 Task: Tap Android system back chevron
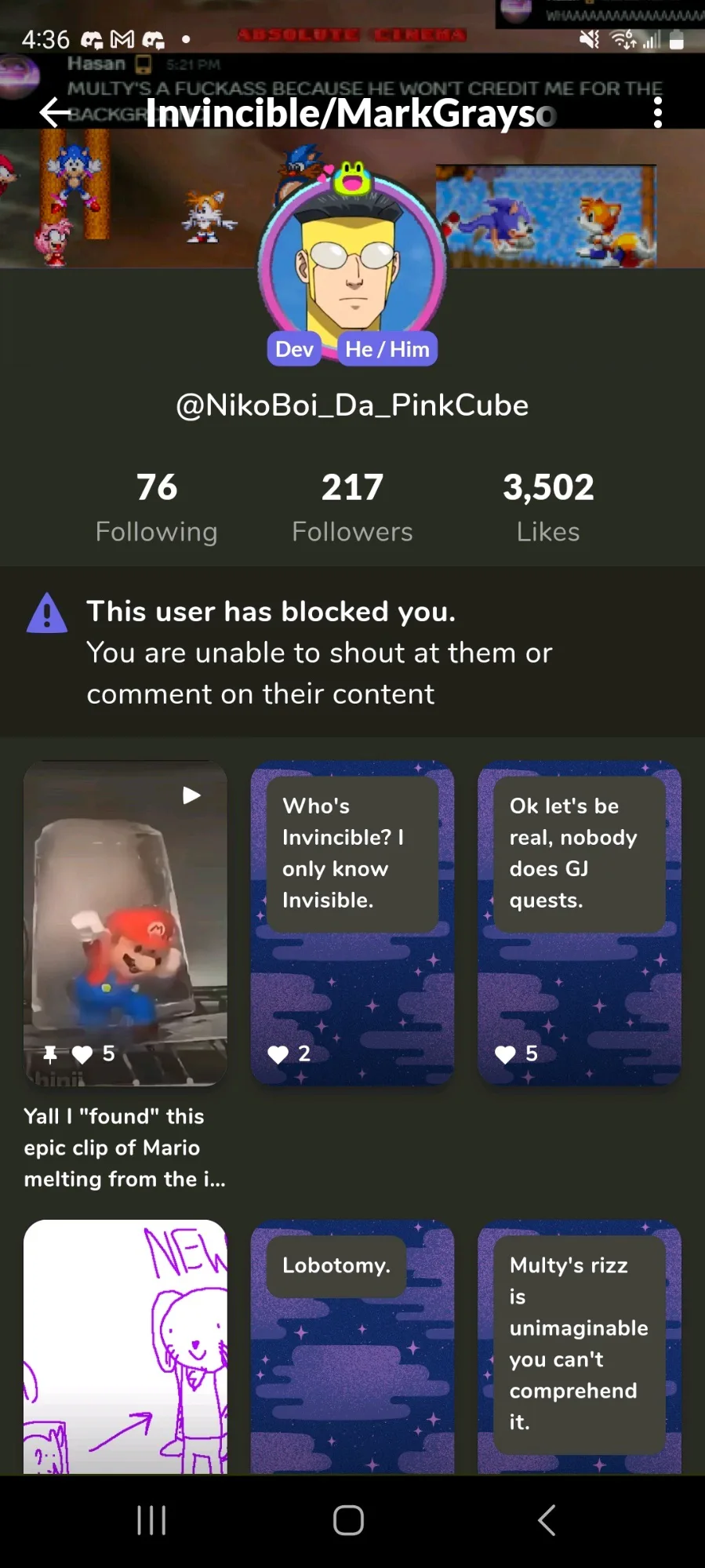pos(547,1520)
